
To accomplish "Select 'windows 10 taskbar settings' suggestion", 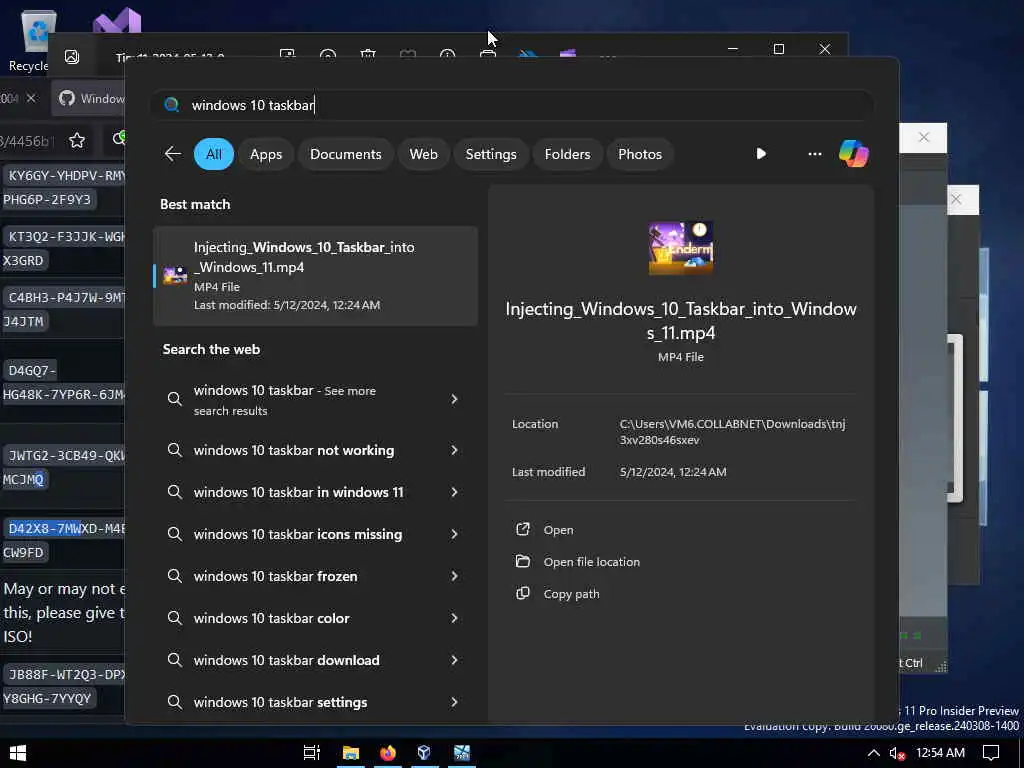I will (280, 702).
